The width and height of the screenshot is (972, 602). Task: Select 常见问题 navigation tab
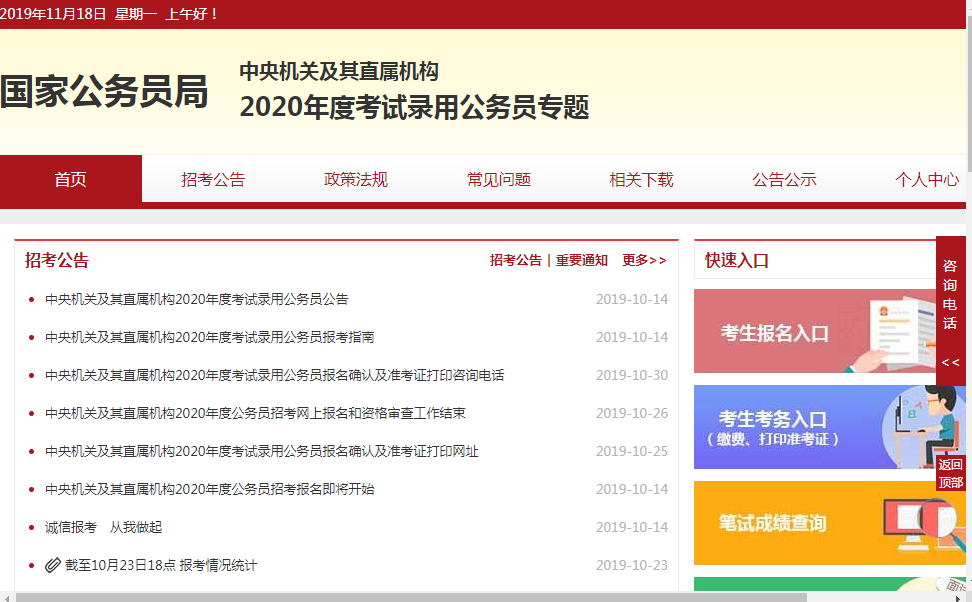[x=499, y=180]
